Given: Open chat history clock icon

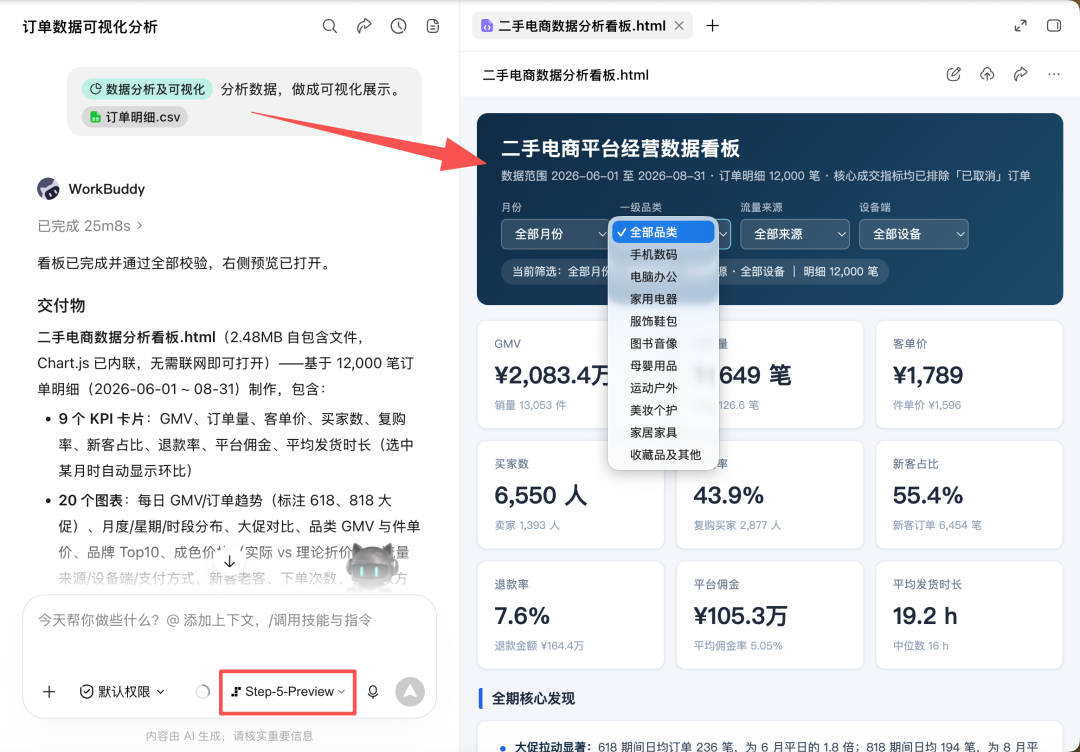Looking at the screenshot, I should pos(398,26).
